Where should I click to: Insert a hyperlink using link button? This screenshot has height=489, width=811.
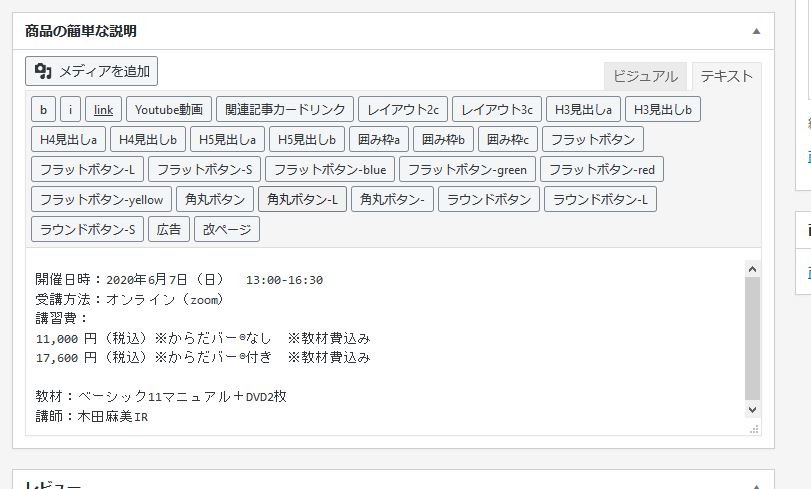[103, 110]
